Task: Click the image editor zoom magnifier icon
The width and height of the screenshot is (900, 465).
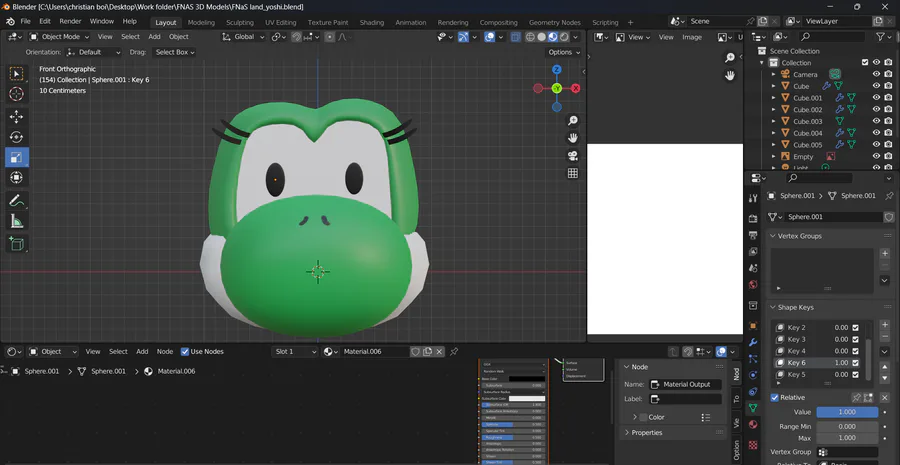Action: [x=730, y=57]
